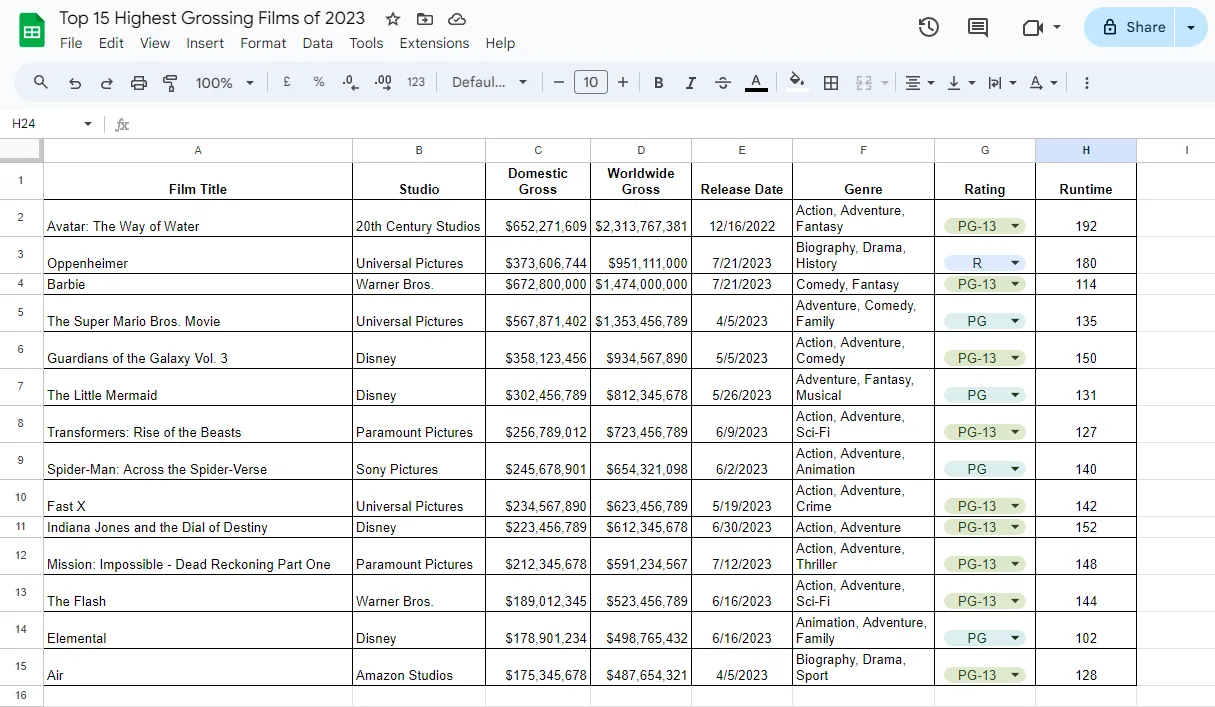Click the move-to-folder icon

[425, 19]
